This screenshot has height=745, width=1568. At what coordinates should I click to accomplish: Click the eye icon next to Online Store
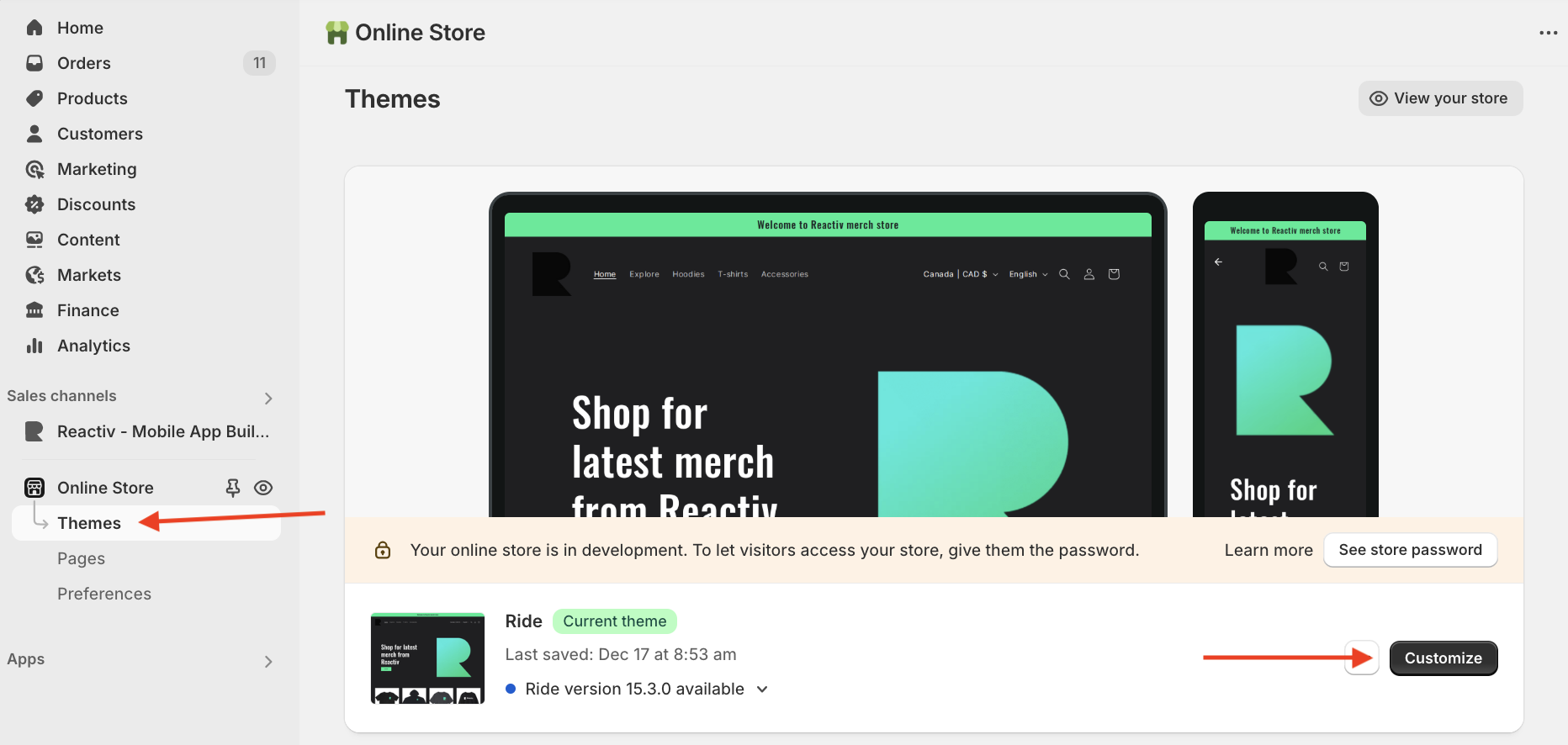click(x=263, y=488)
